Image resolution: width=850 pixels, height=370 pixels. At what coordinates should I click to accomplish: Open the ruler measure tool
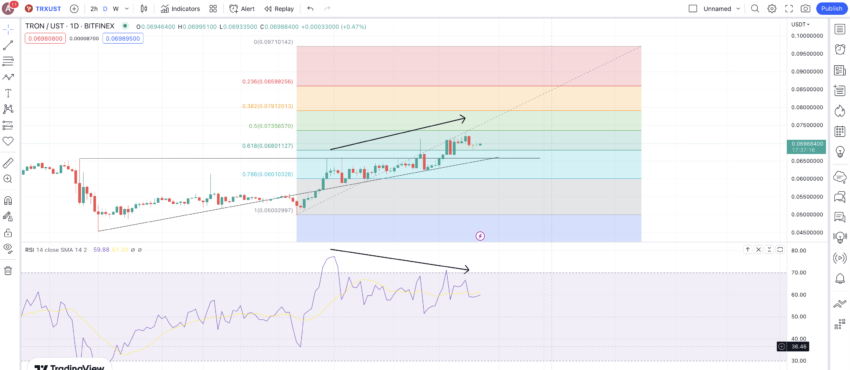[x=8, y=163]
